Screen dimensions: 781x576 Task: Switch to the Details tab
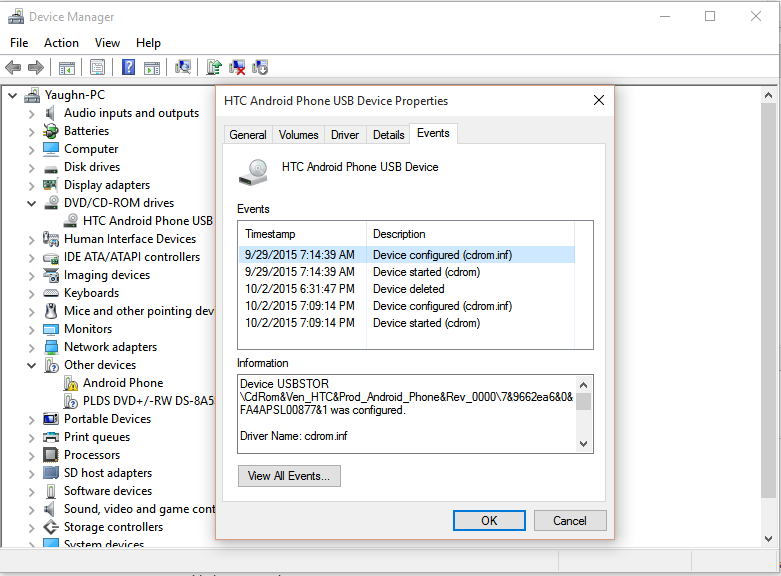(389, 135)
